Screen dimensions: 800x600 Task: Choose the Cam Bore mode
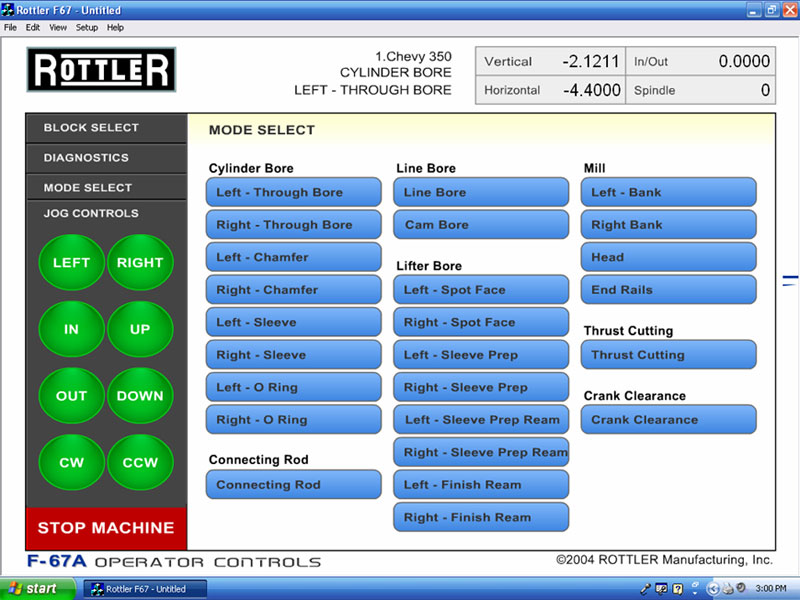point(480,225)
